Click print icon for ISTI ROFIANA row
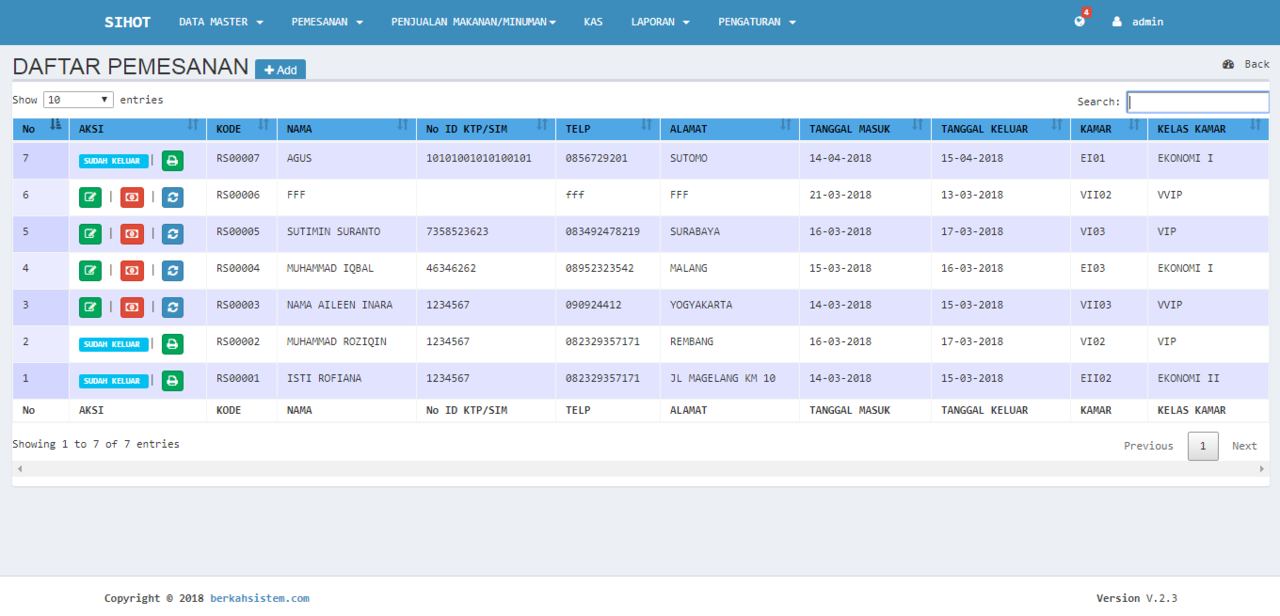This screenshot has width=1280, height=616. [x=173, y=381]
